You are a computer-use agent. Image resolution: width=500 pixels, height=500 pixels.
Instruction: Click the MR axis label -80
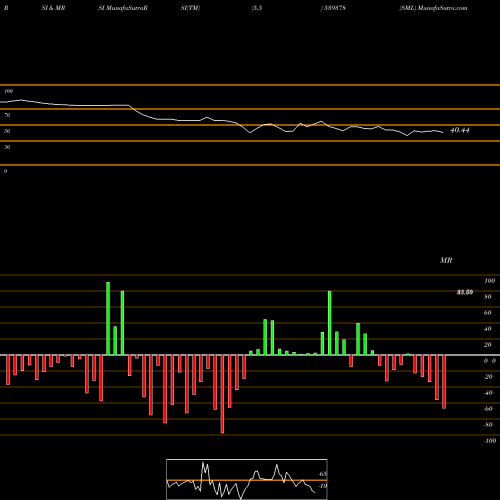pos(488,425)
